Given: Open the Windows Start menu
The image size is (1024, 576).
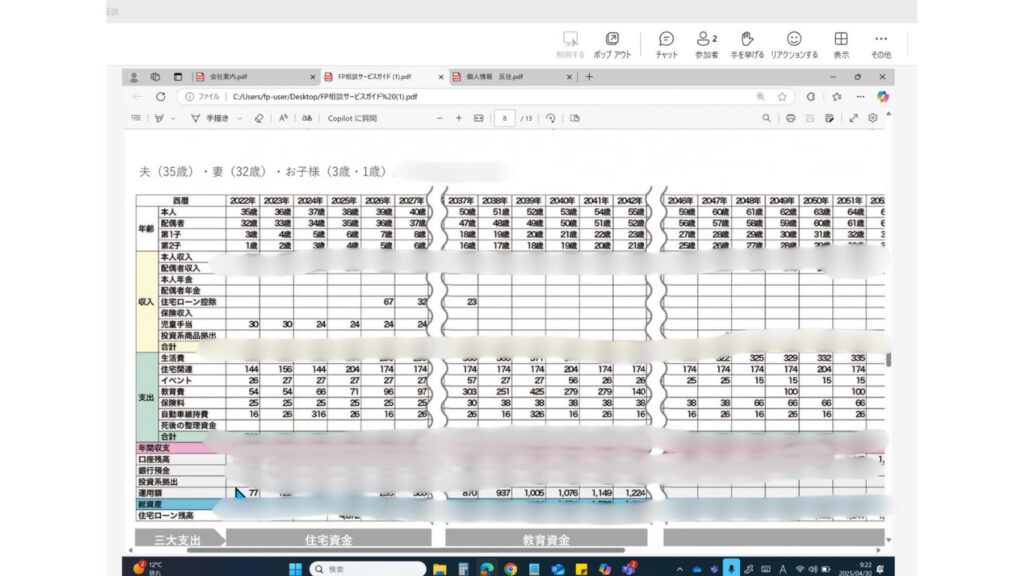Looking at the screenshot, I should click(x=295, y=569).
